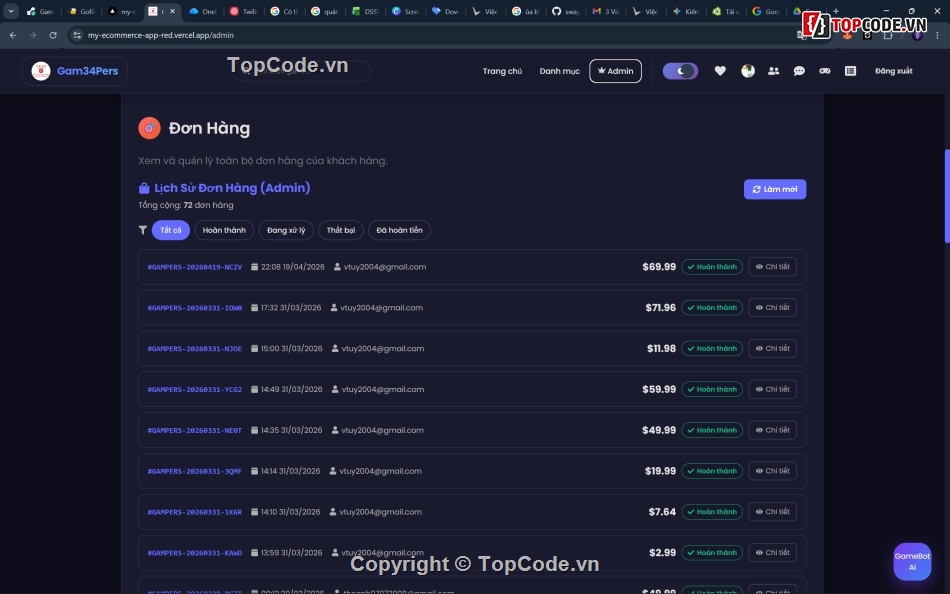Show Chi tiết for the $49.99 NE0T order
Screen dimensions: 950x594
click(x=772, y=430)
